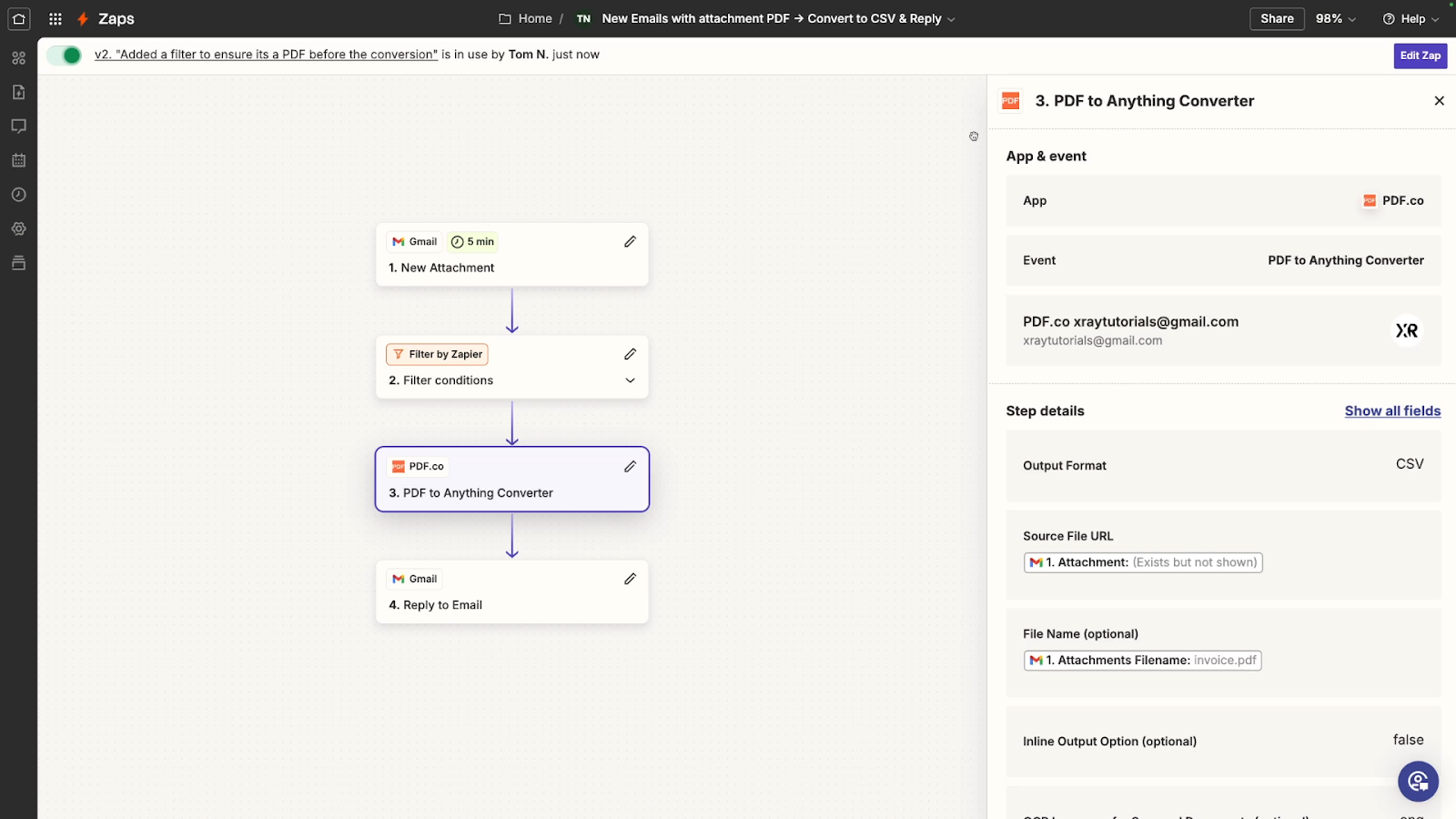The width and height of the screenshot is (1456, 819).
Task: Open the components sidebar icon
Action: [18, 58]
